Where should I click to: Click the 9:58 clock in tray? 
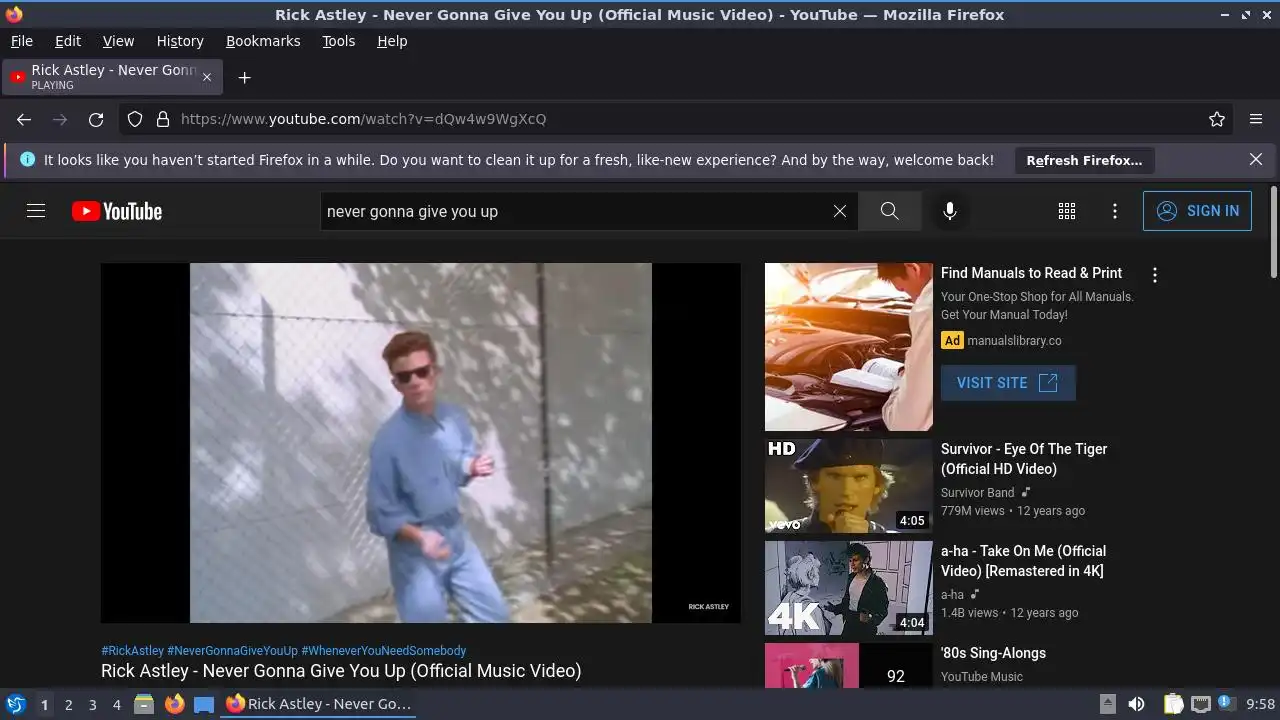click(x=1260, y=704)
